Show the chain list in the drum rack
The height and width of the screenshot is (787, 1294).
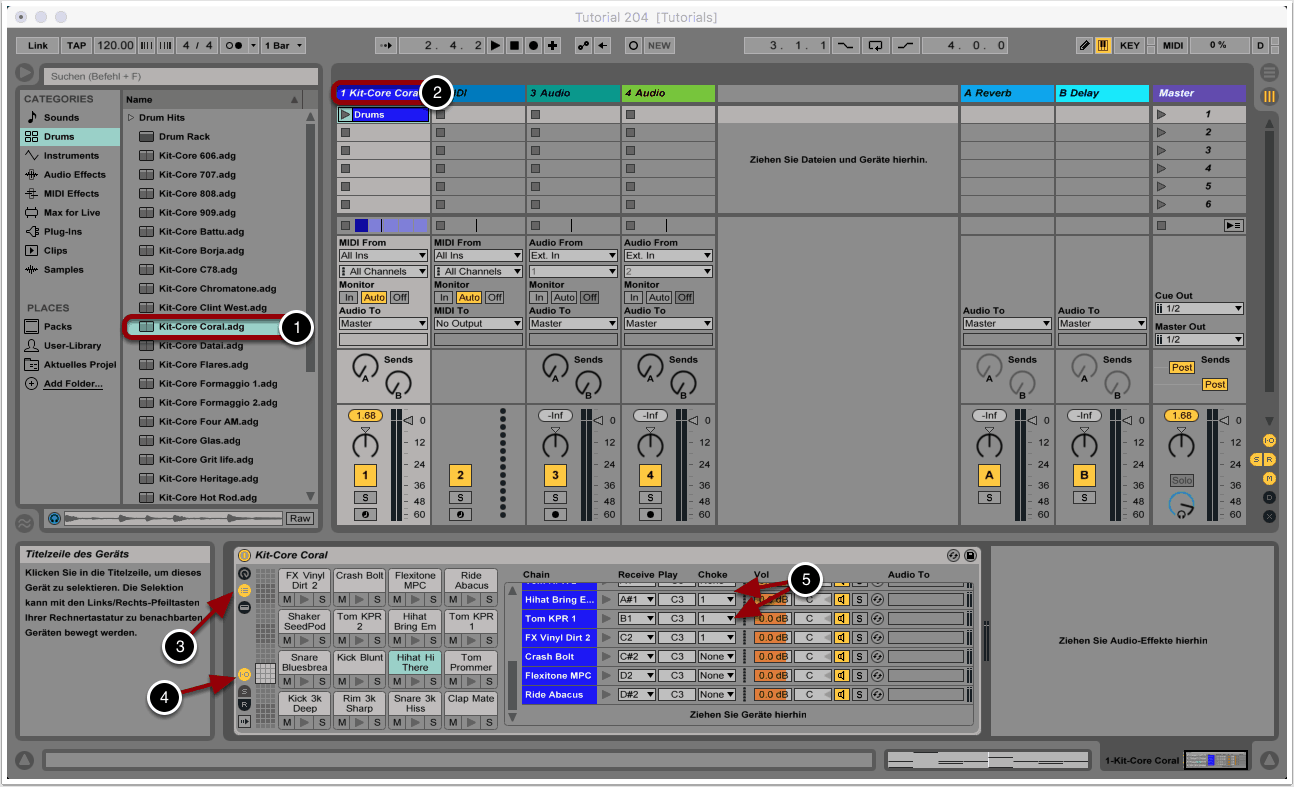pyautogui.click(x=244, y=591)
